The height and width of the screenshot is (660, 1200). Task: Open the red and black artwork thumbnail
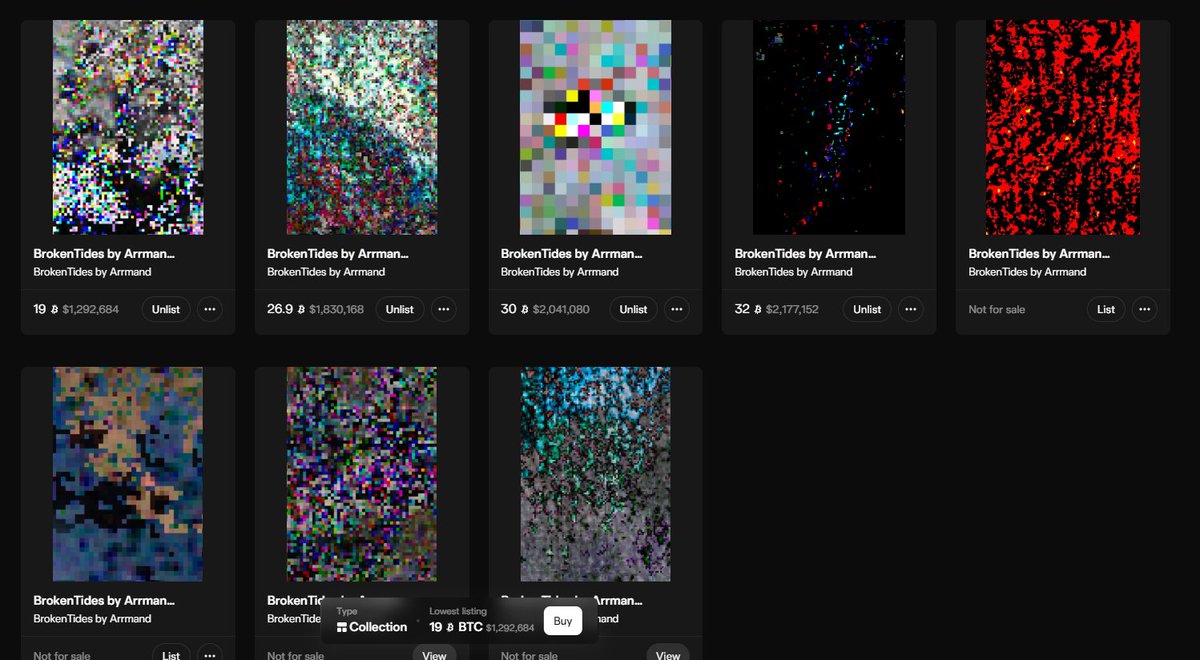(x=1063, y=127)
